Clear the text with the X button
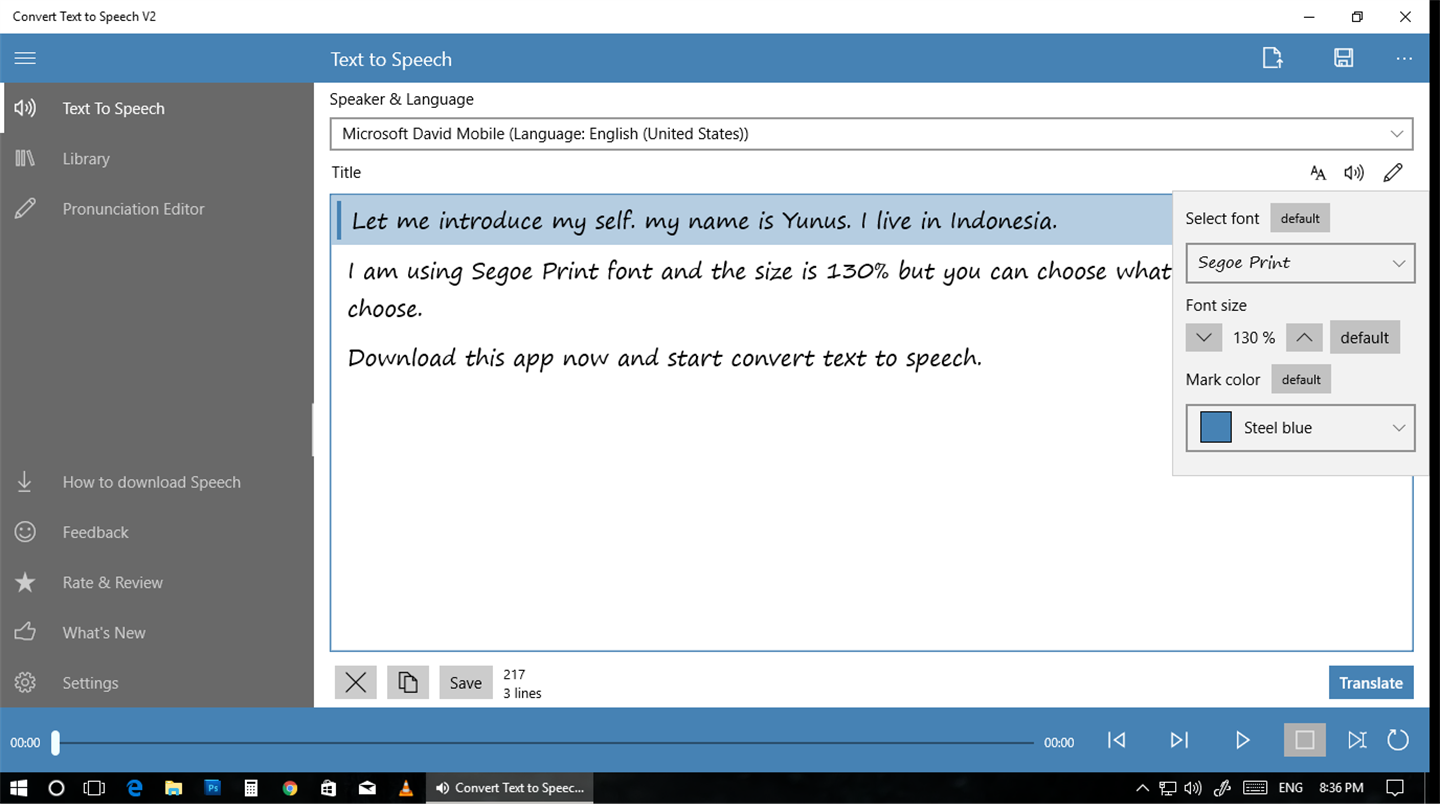Viewport: 1440px width, 804px height. pos(355,682)
